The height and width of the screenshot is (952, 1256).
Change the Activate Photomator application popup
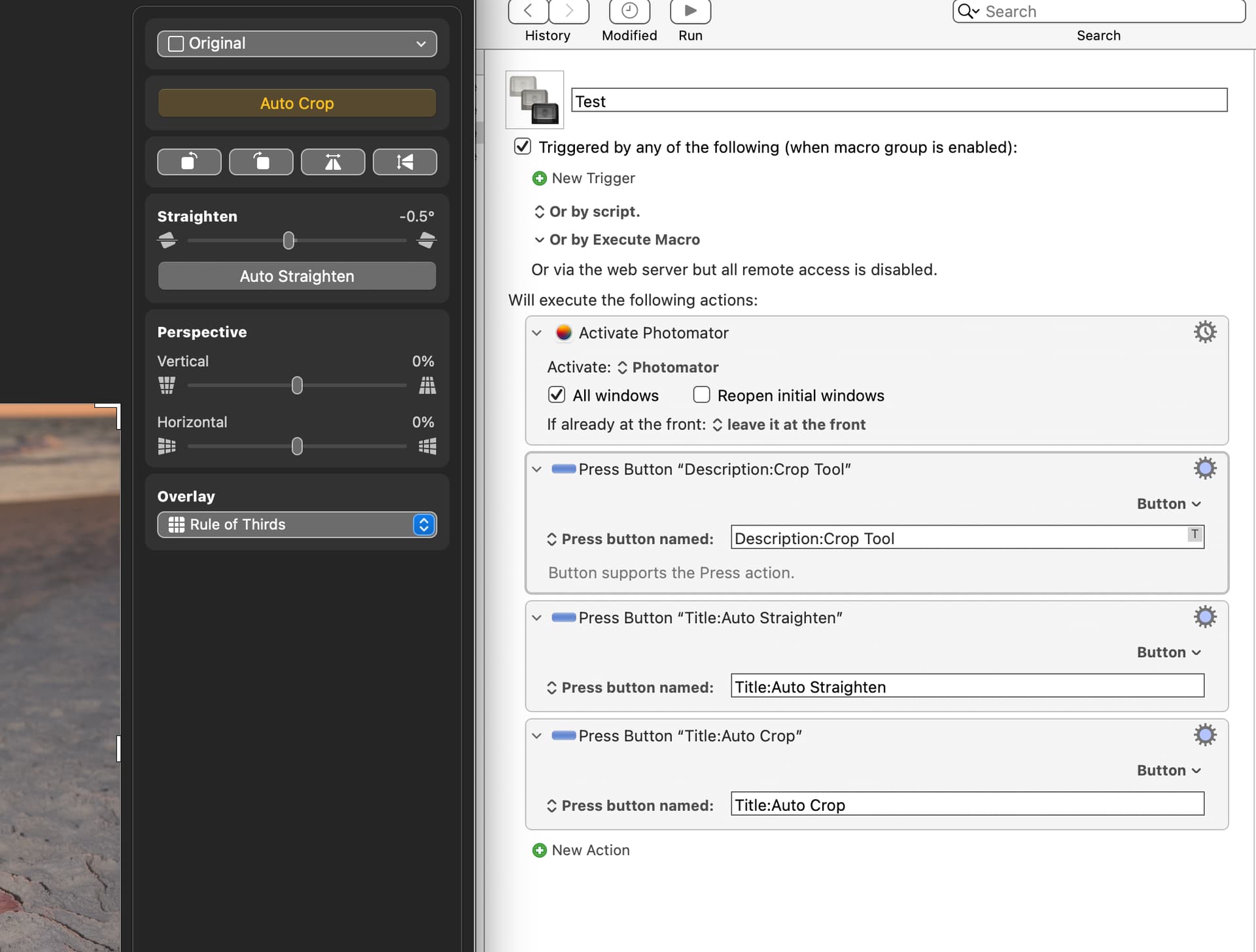pyautogui.click(x=668, y=367)
